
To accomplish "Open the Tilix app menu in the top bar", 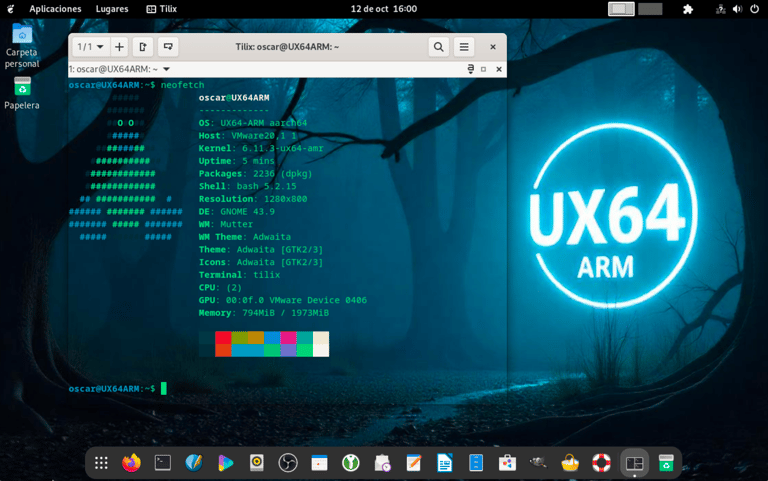I will 162,9.
